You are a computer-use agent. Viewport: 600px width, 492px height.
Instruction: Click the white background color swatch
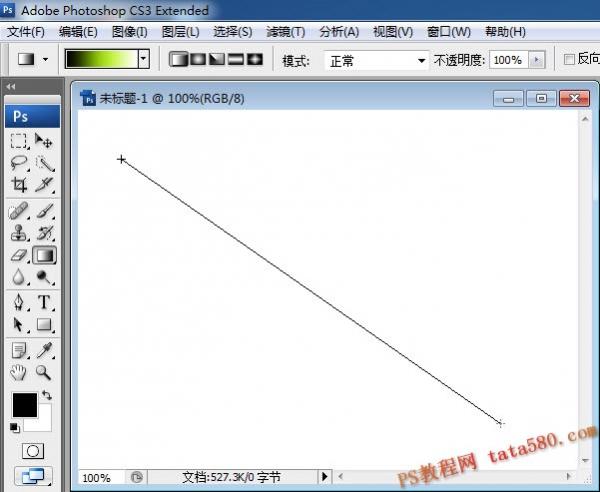tap(42, 422)
